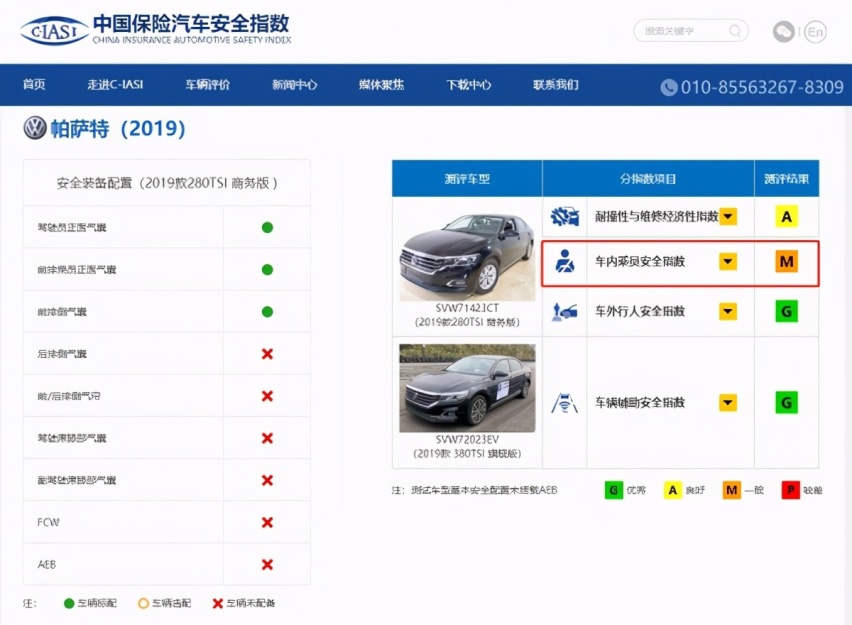The width and height of the screenshot is (852, 625).
Task: Click the green G badge for 车辆辅助安全指数
Action: pos(786,403)
